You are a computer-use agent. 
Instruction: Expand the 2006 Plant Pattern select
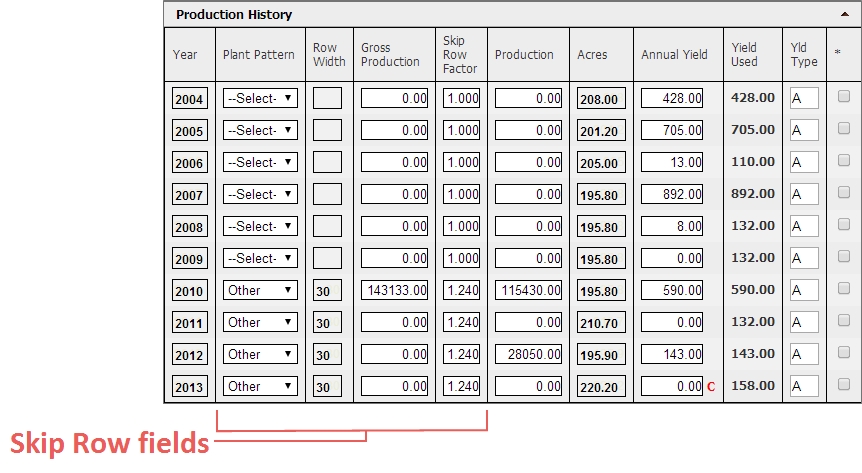260,162
